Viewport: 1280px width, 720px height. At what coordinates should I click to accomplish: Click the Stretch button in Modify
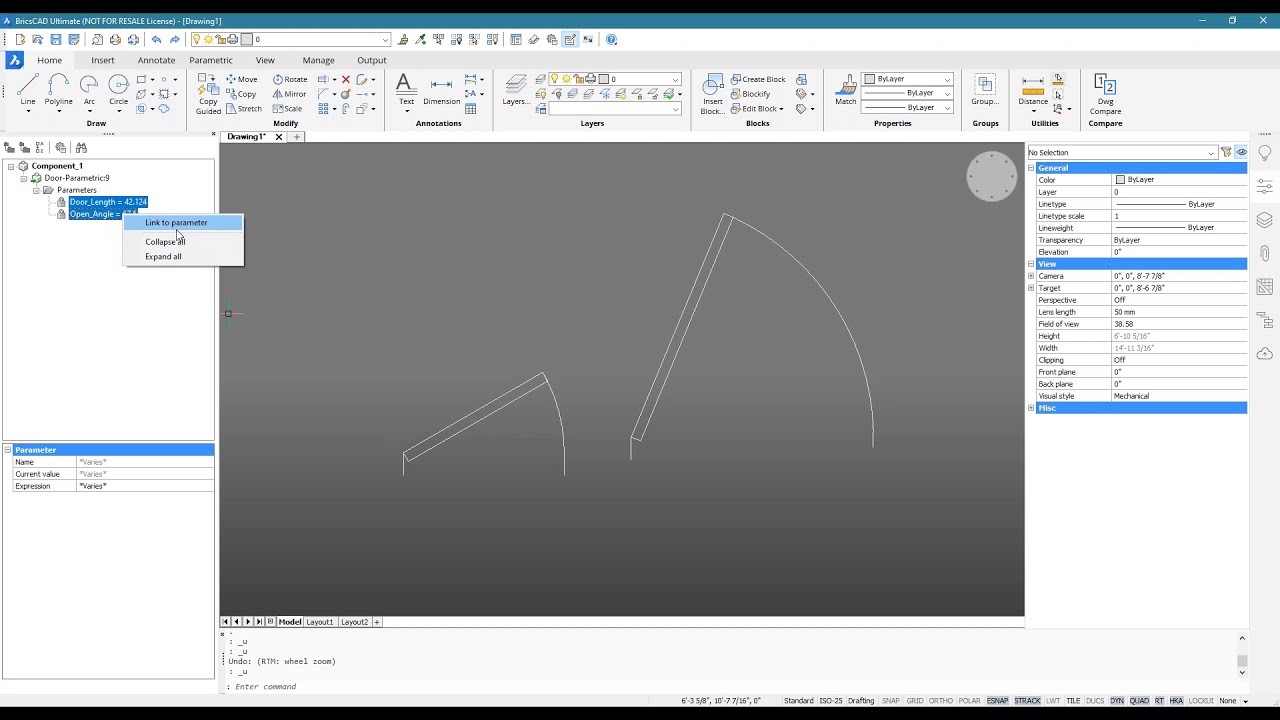pyautogui.click(x=244, y=108)
